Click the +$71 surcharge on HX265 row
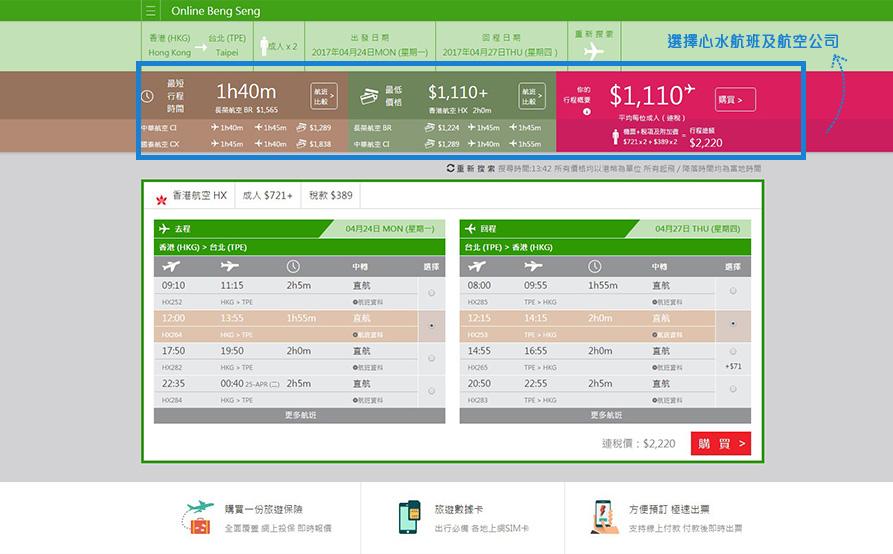The height and width of the screenshot is (554, 893). tap(733, 366)
